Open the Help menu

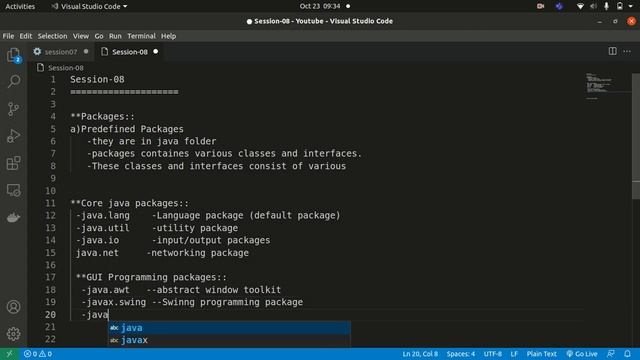(168, 36)
